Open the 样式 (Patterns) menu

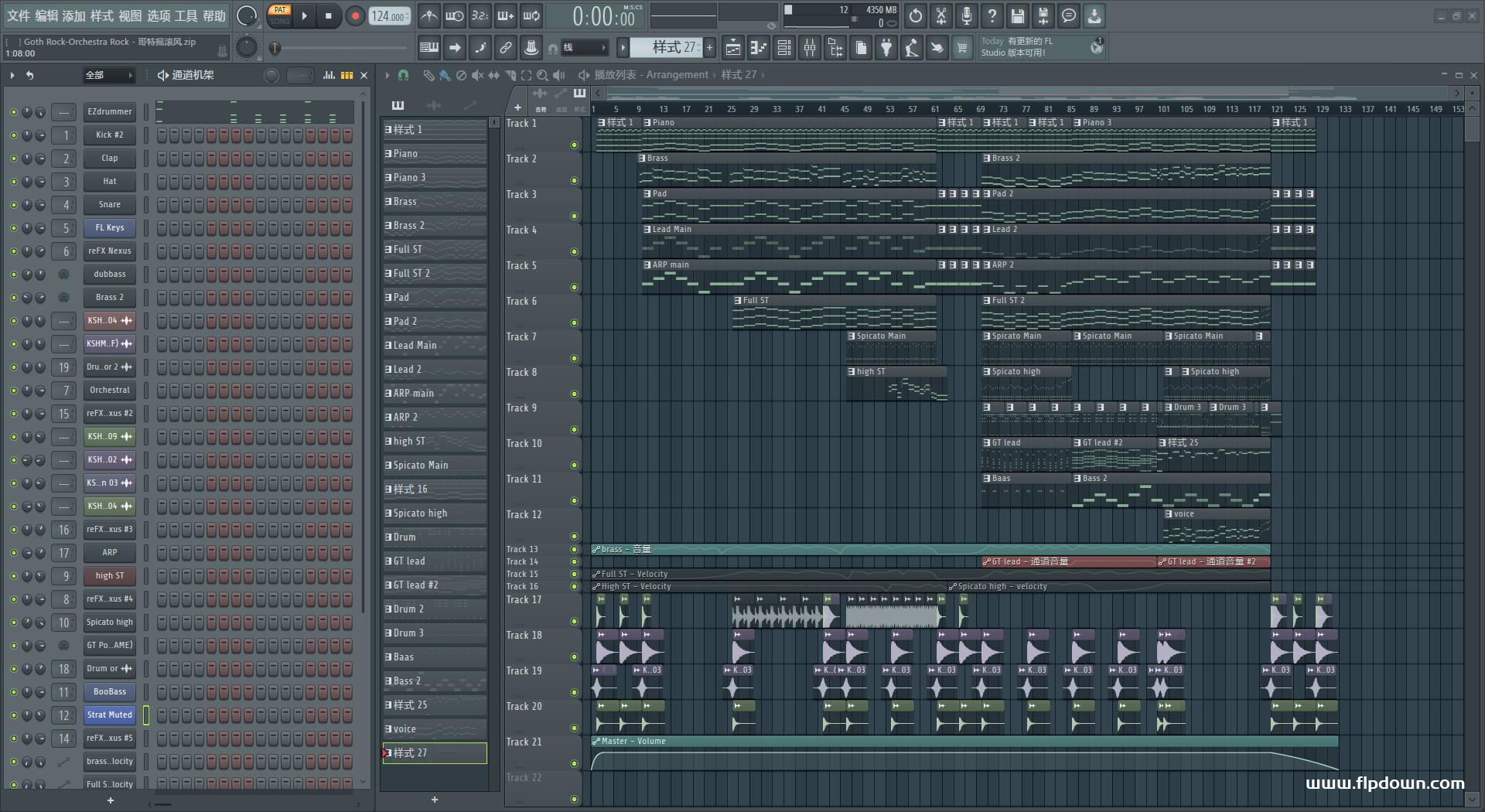pyautogui.click(x=102, y=15)
